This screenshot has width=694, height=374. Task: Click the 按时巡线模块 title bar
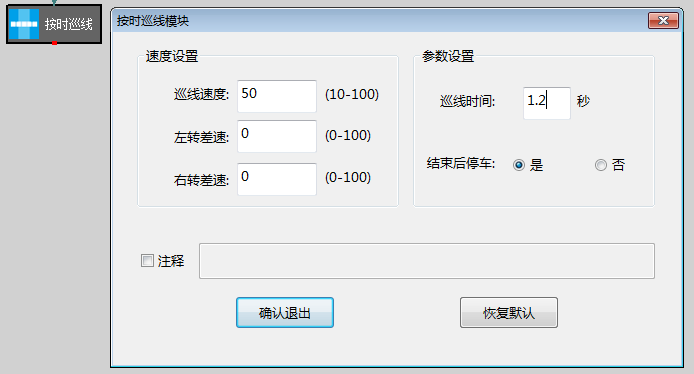tap(381, 21)
